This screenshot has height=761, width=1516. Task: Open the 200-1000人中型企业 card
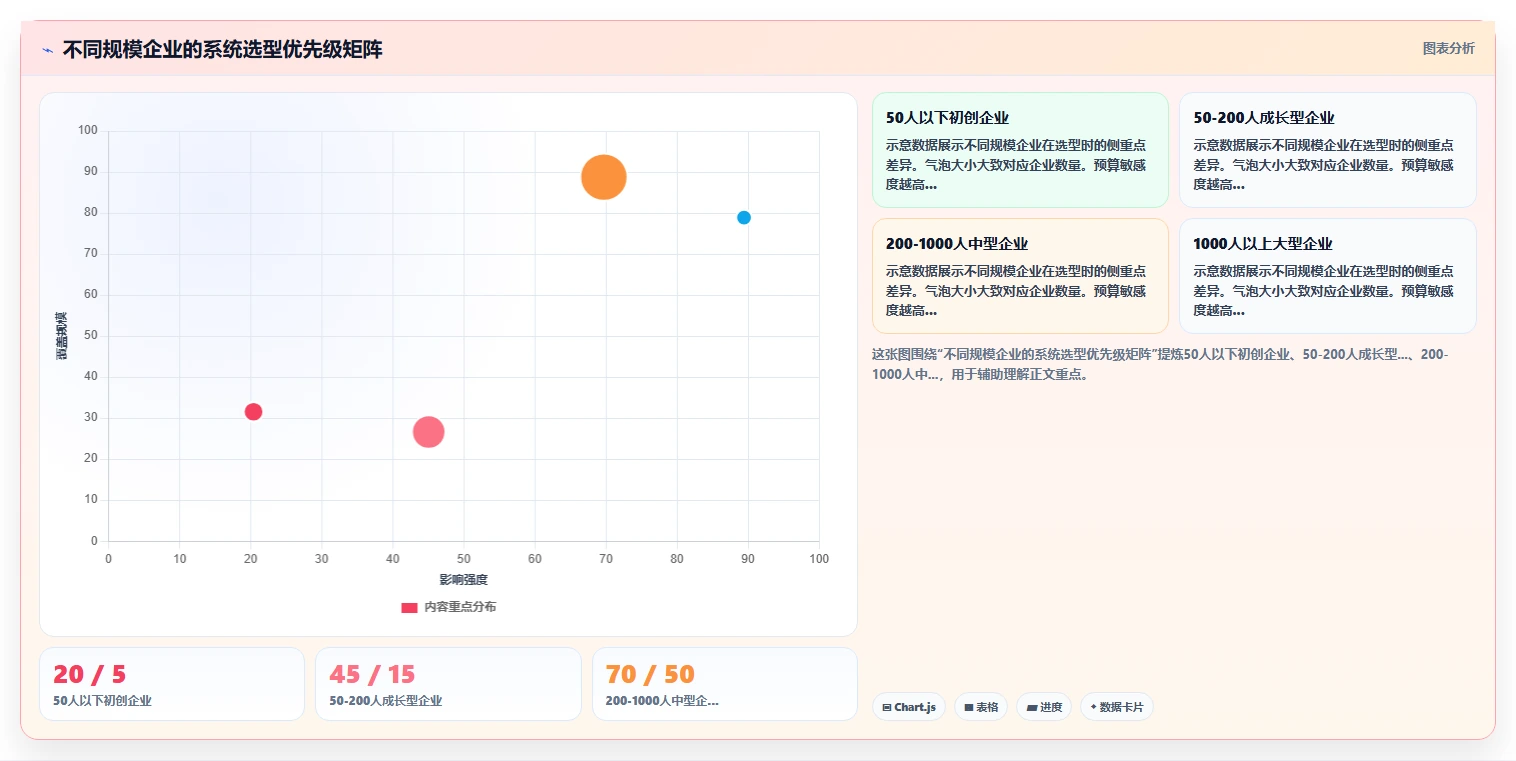1020,276
